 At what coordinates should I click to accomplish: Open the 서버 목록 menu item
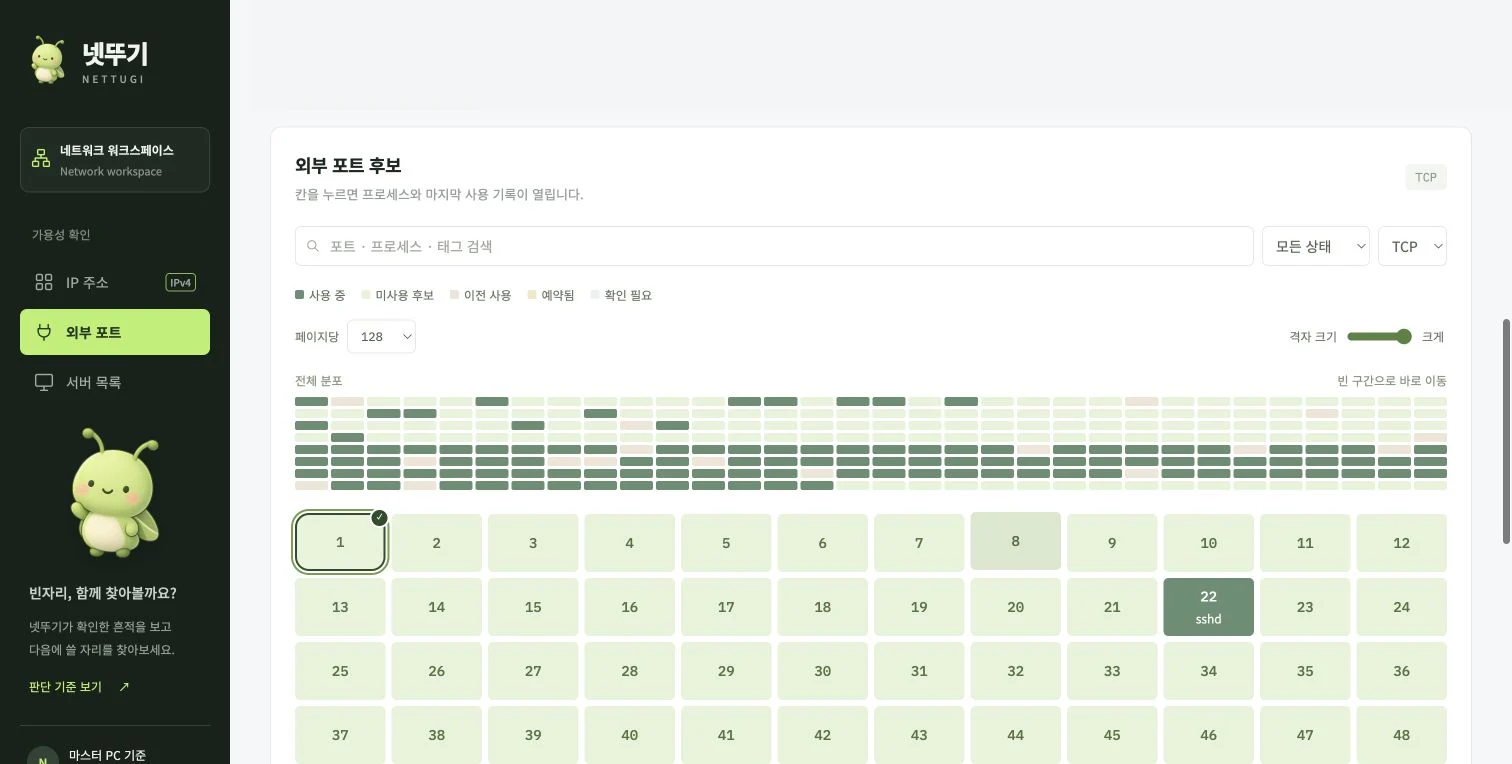115,382
